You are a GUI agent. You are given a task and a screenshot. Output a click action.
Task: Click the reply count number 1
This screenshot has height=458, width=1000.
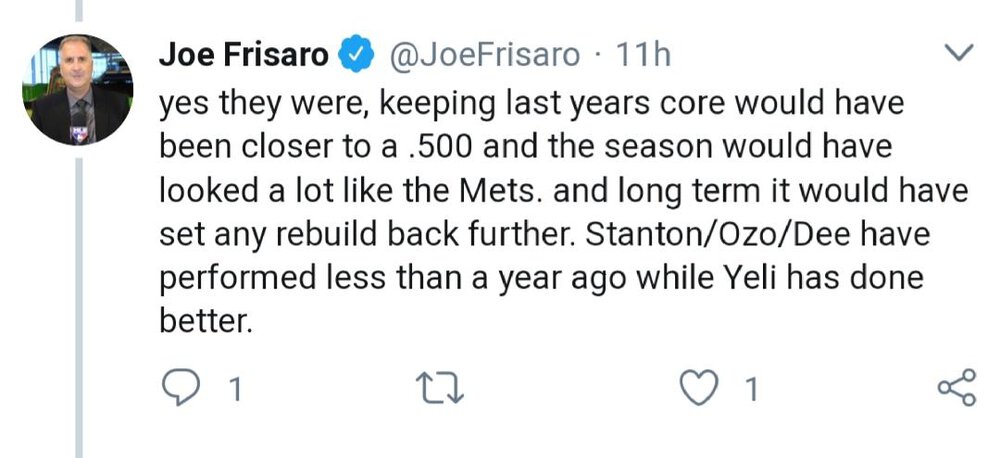click(x=235, y=390)
